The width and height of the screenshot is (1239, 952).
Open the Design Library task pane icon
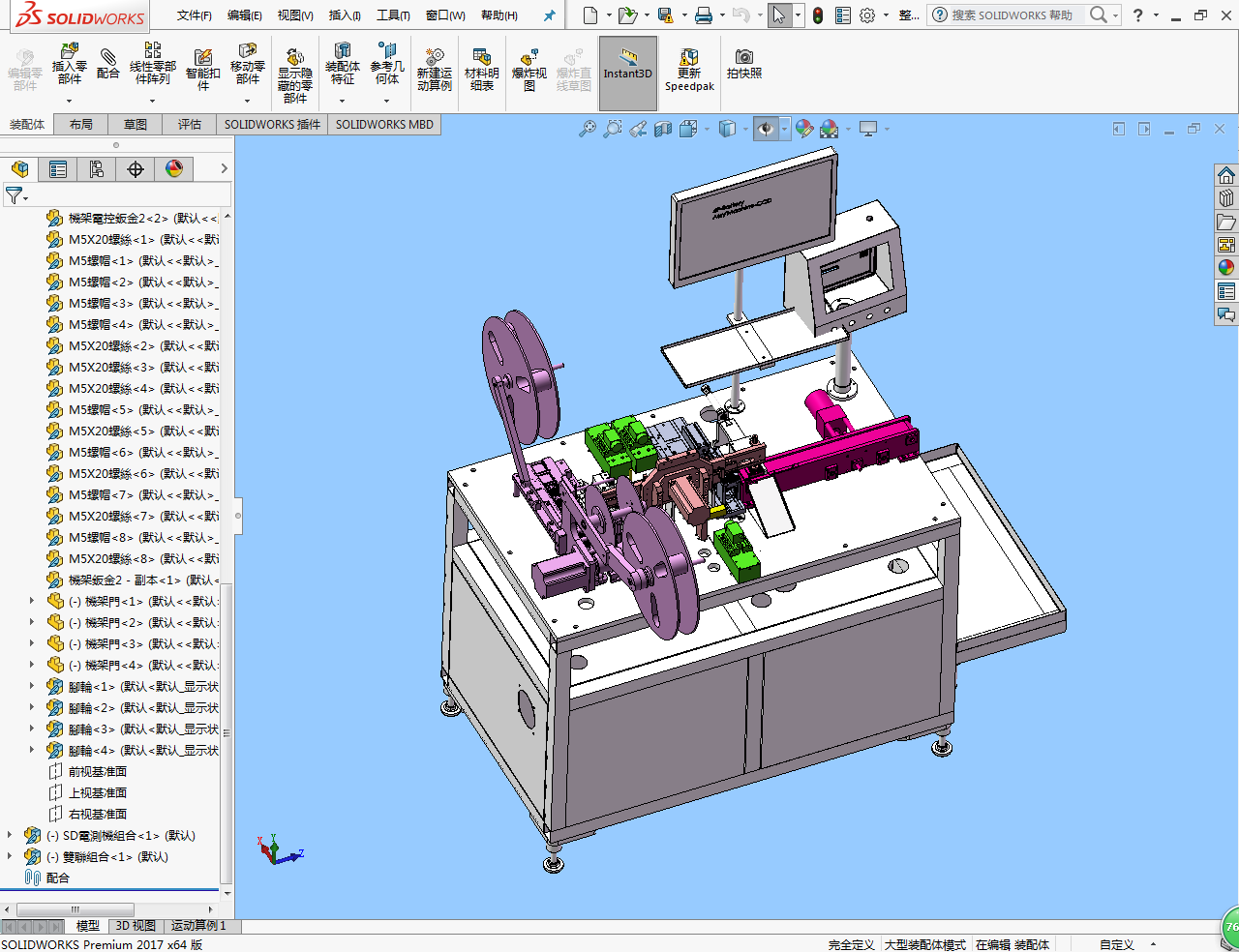pos(1226,198)
